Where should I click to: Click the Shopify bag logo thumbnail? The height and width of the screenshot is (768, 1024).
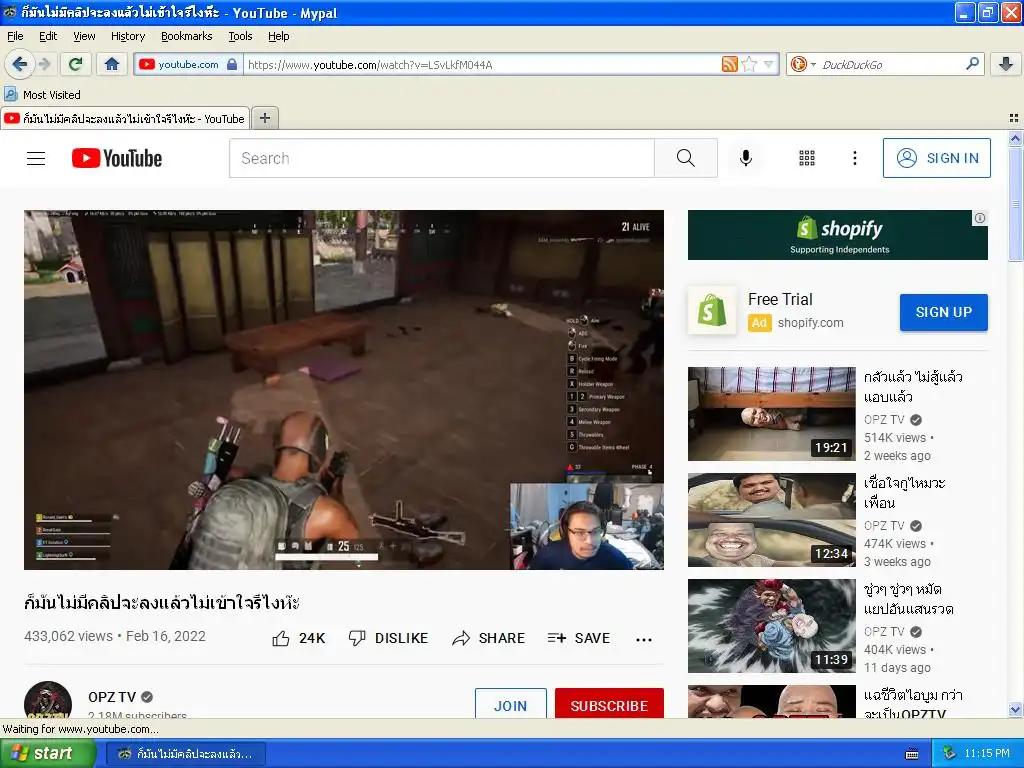(712, 310)
